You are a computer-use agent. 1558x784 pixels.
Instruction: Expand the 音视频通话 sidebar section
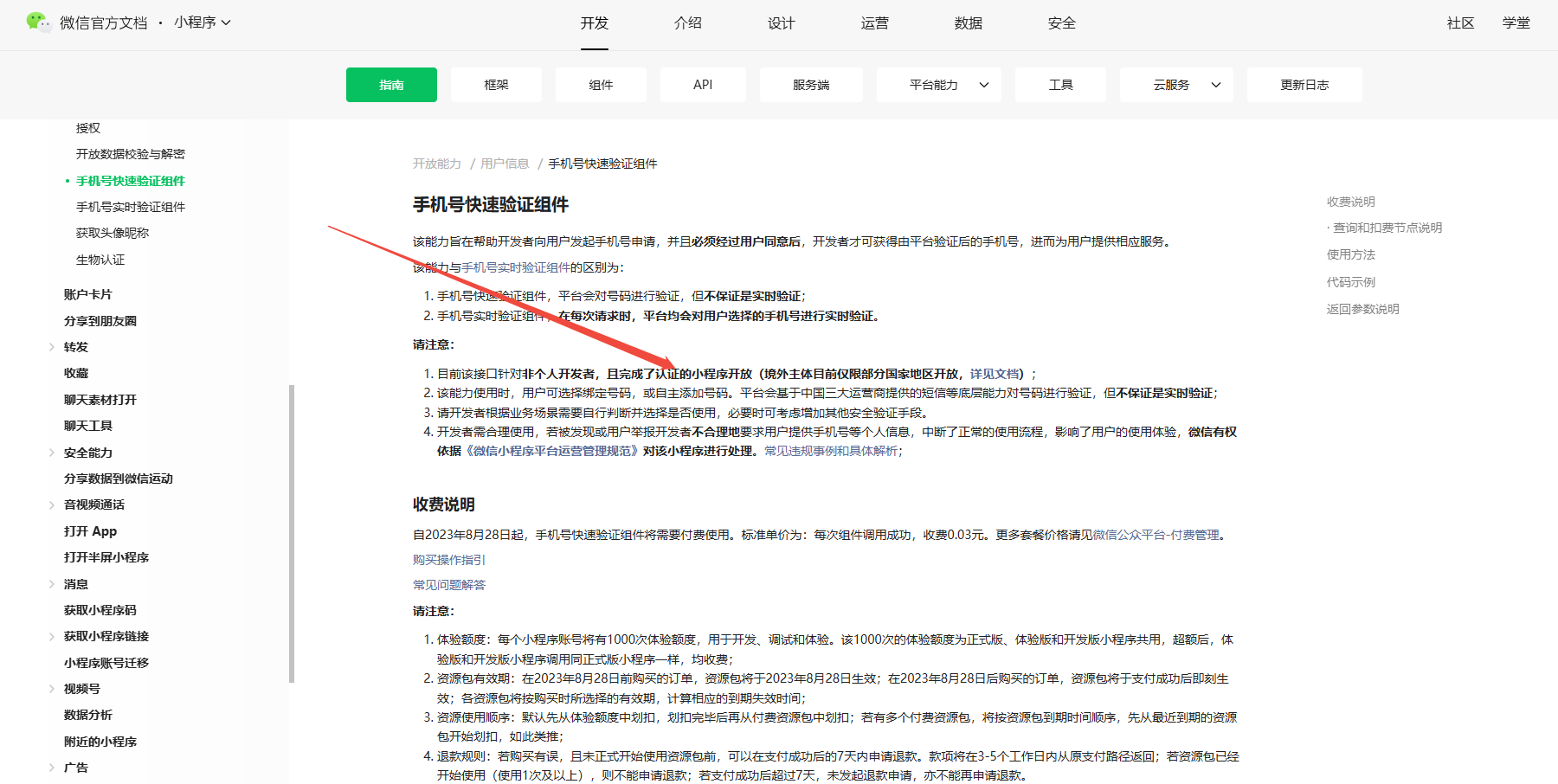[x=52, y=504]
